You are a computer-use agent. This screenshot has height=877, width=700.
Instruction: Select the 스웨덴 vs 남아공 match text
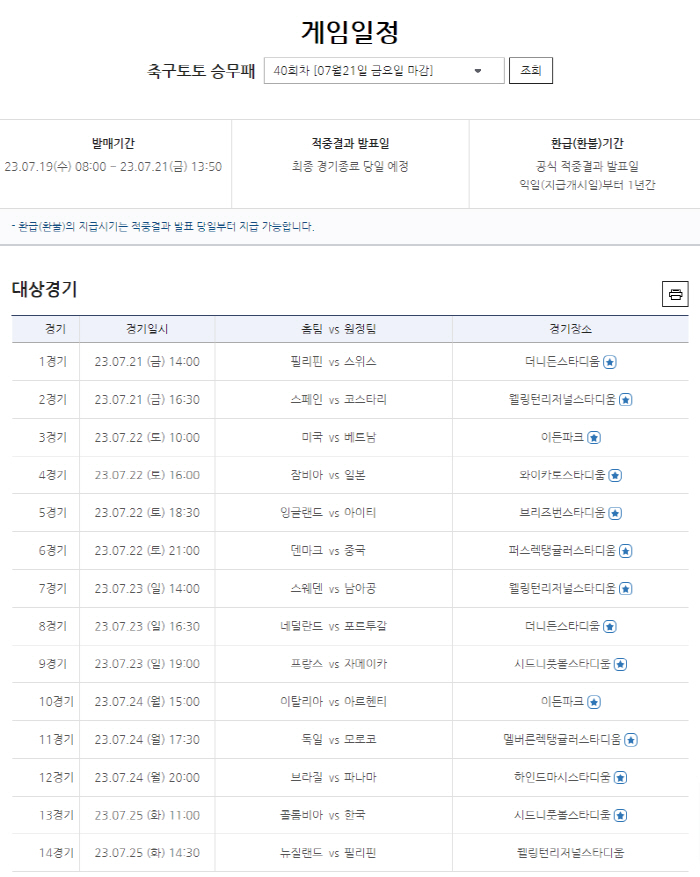pos(333,588)
